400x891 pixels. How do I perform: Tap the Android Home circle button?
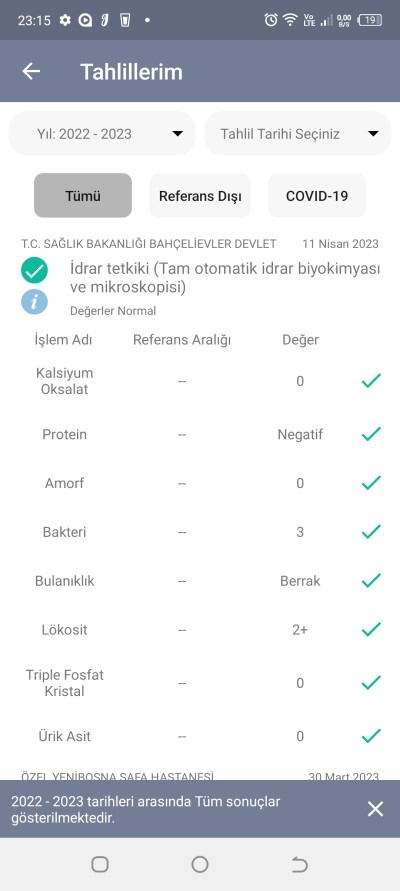click(x=200, y=864)
